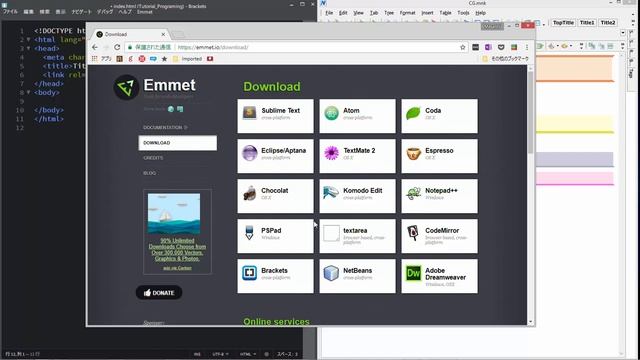Click the NetBeans cube icon
Viewport: 640px width, 360px height.
click(331, 273)
